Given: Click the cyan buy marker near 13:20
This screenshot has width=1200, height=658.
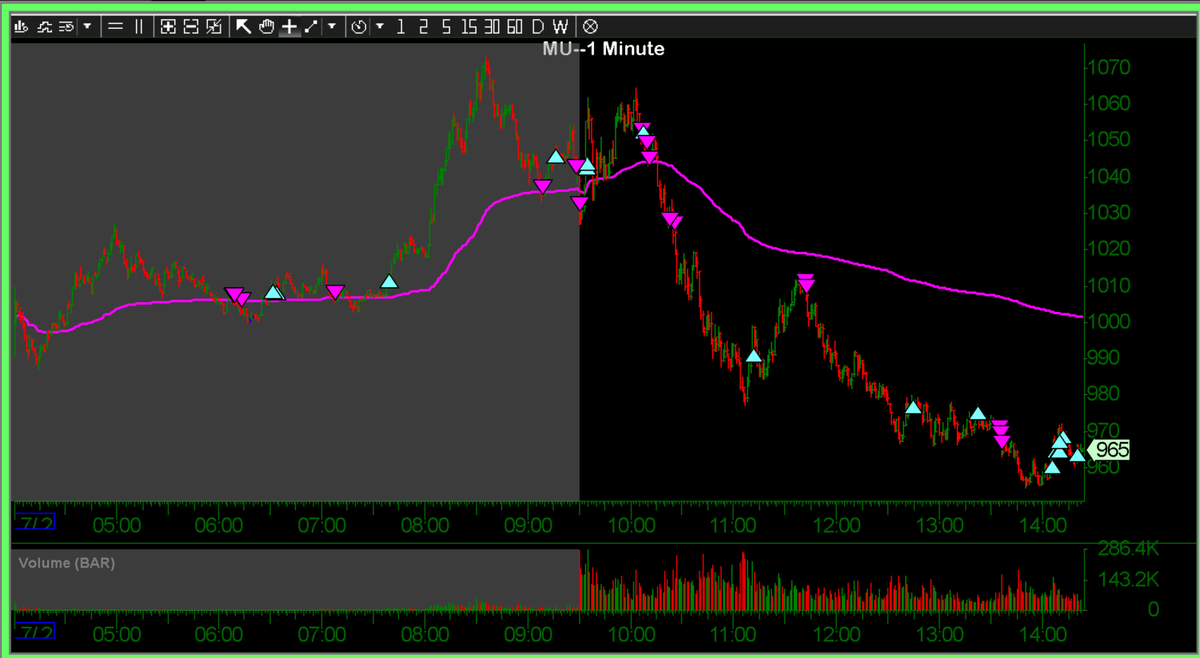Looking at the screenshot, I should [978, 413].
